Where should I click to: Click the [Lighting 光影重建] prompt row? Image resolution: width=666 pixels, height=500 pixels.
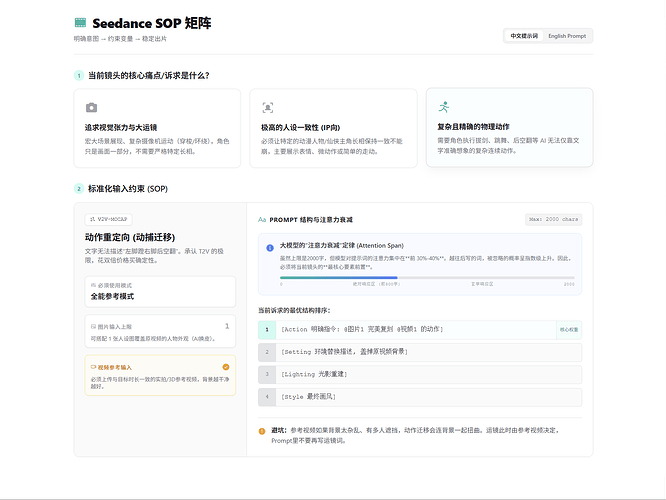[x=420, y=375]
